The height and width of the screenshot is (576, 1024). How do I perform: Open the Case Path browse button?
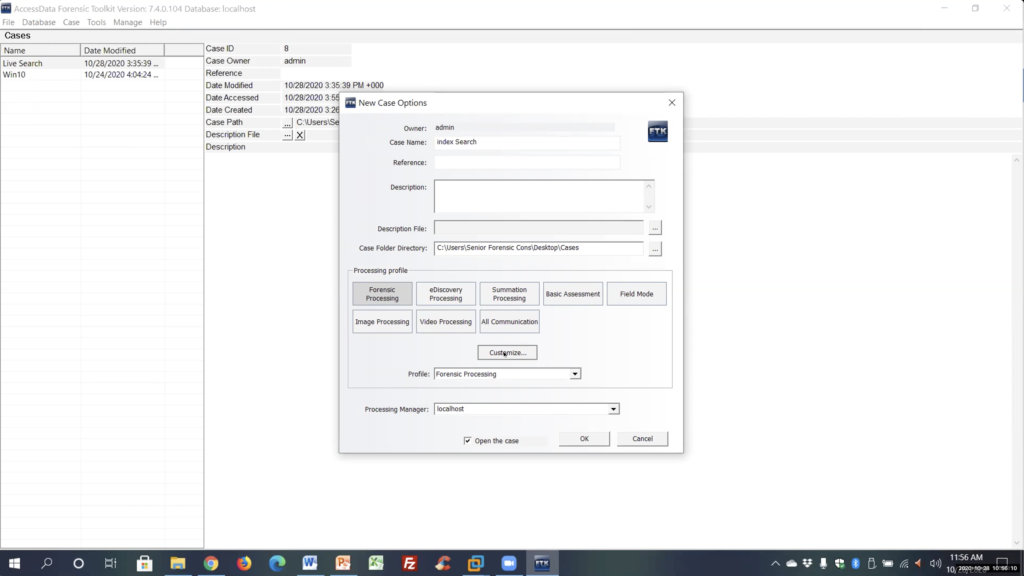tap(287, 123)
